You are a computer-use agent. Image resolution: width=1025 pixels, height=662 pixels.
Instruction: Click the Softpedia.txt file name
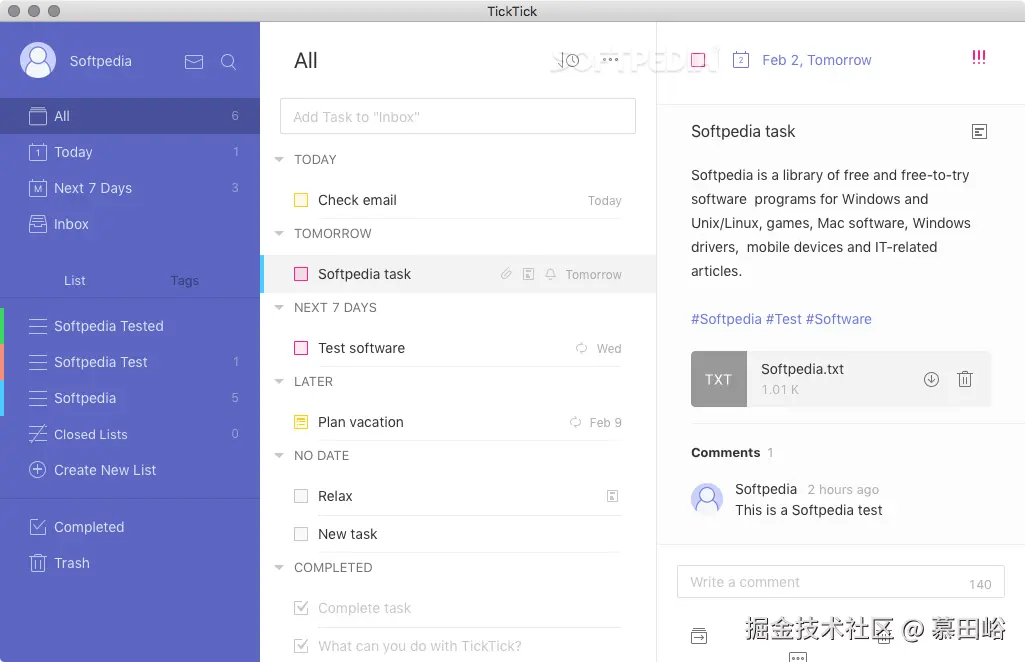802,369
